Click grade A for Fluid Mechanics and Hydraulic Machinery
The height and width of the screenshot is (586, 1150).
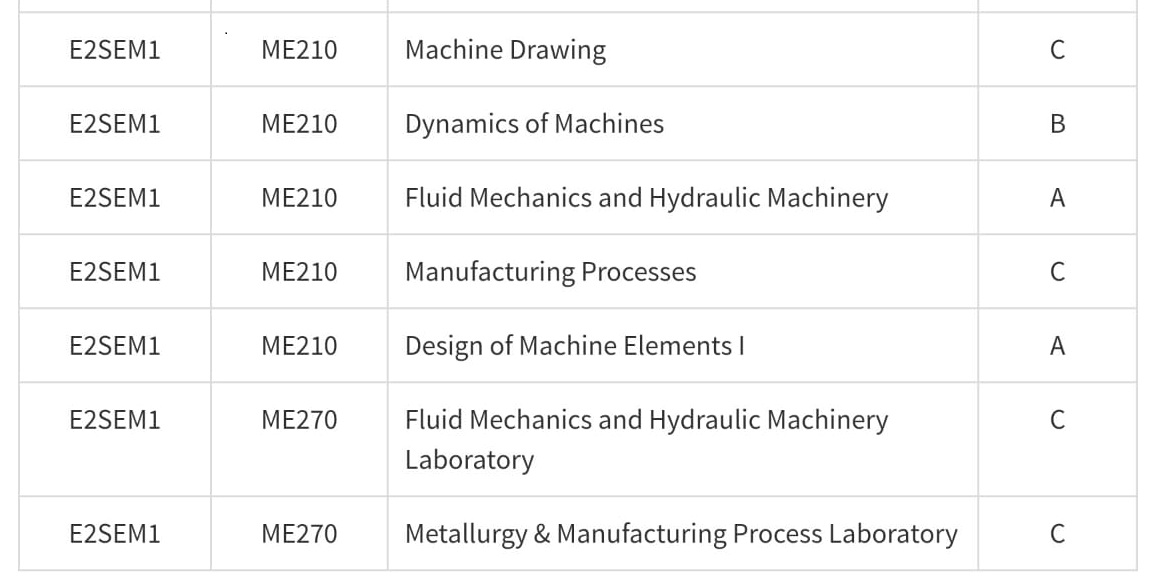pyautogui.click(x=1057, y=198)
